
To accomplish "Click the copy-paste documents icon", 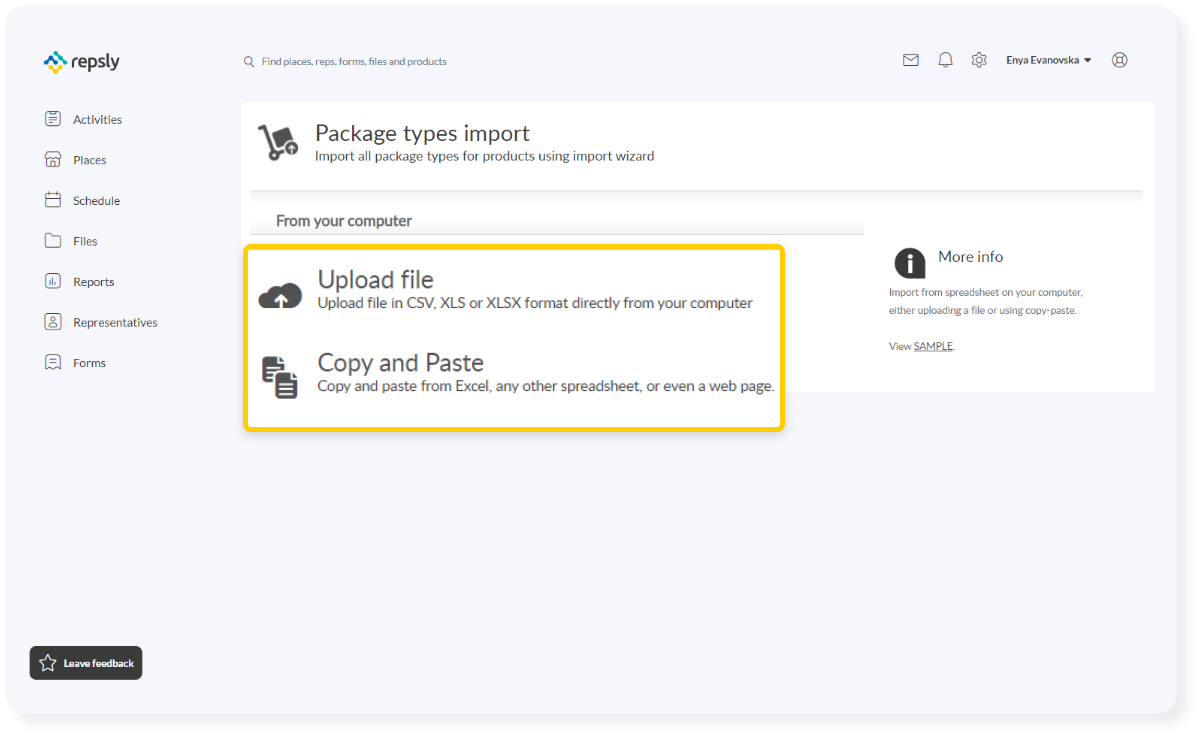I will 280,377.
